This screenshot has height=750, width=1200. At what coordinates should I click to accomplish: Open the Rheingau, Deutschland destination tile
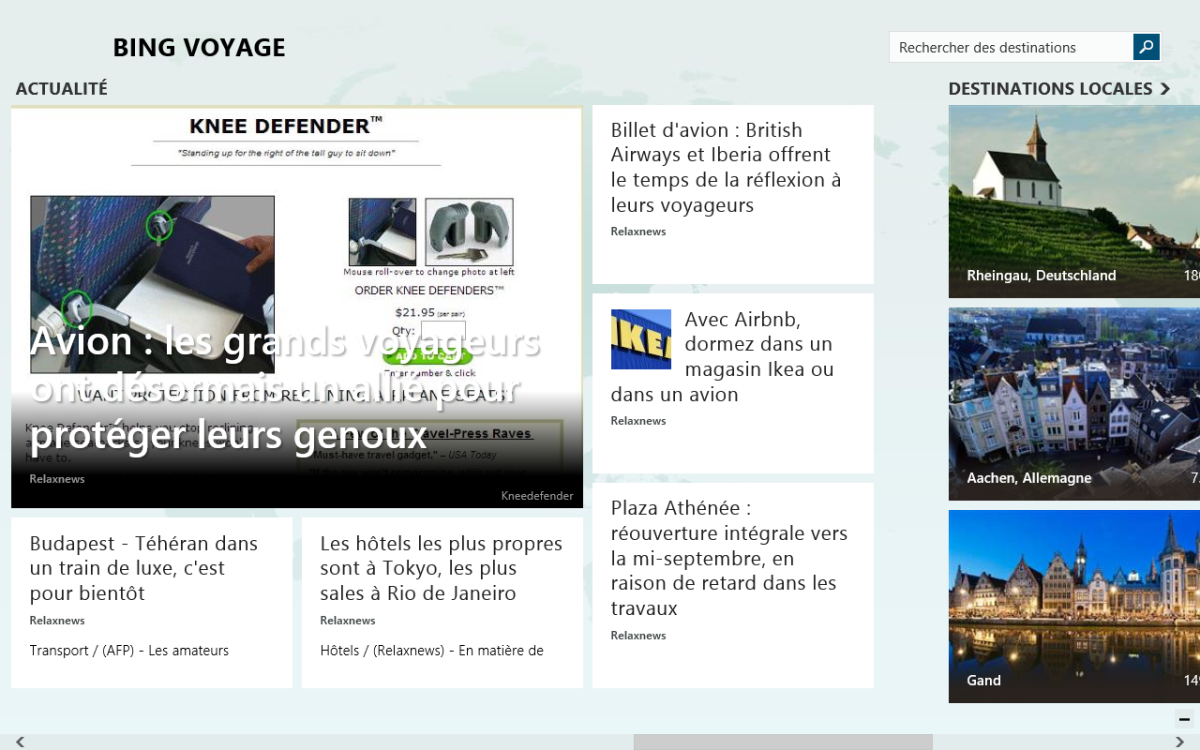pyautogui.click(x=1074, y=201)
